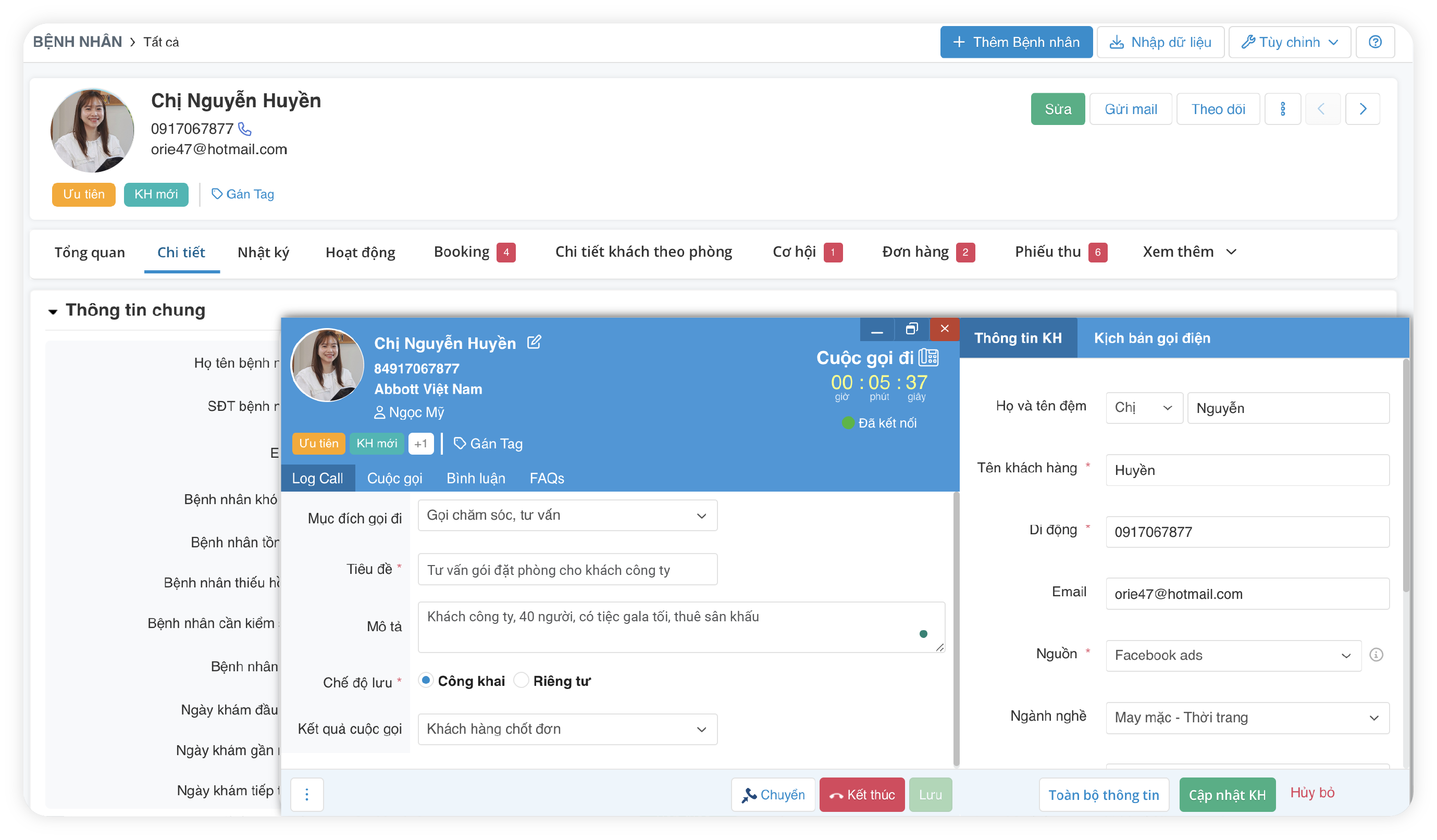The height and width of the screenshot is (840, 1437).
Task: Click Gán Tag in the call popup
Action: [488, 443]
